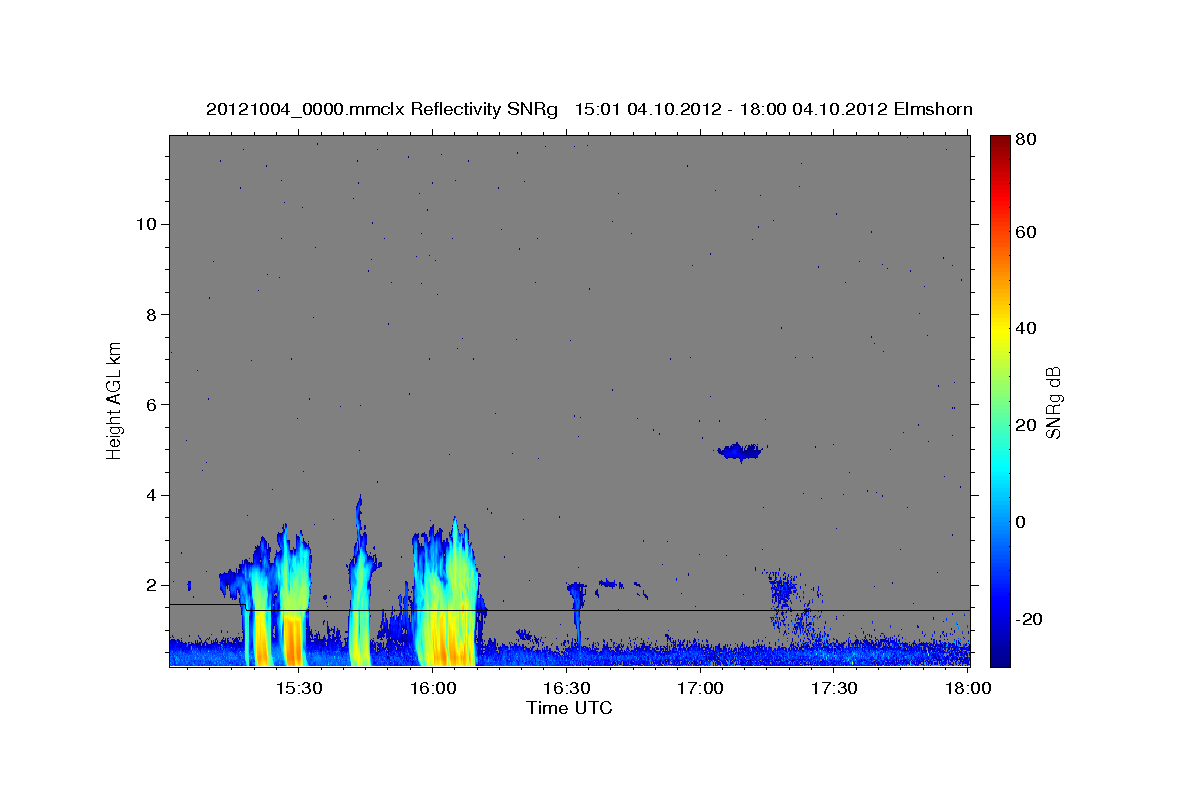Click the colorbar value 40
This screenshot has height=800, width=1200.
1024,328
